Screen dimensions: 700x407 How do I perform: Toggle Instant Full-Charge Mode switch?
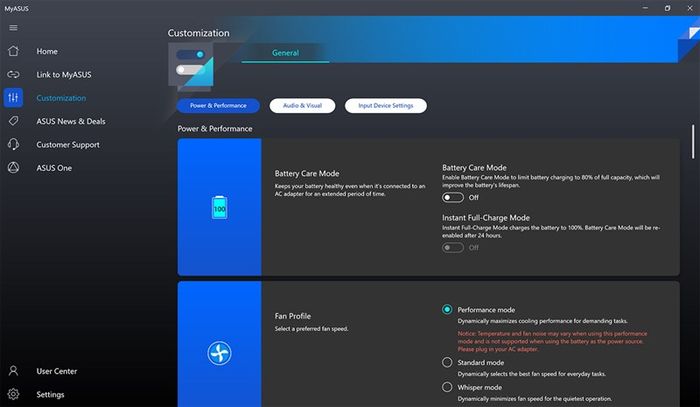453,247
